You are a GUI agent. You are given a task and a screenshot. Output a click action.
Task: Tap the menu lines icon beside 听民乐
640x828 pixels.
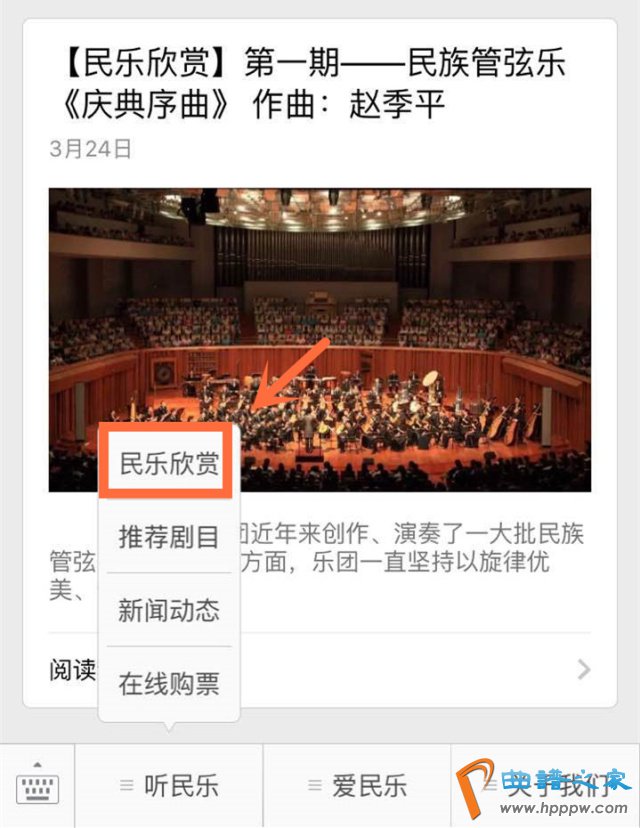point(127,786)
